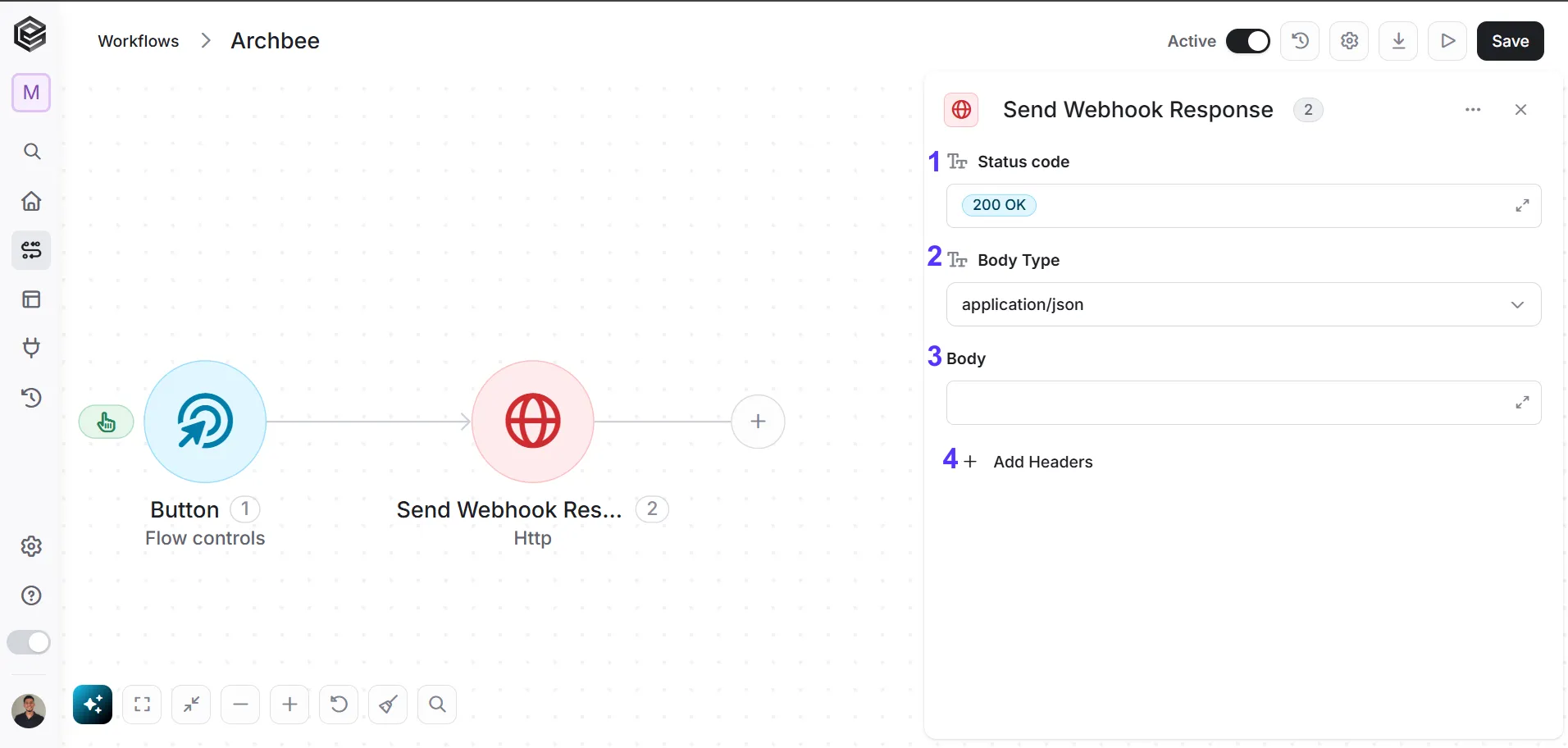Click the clean-up broom icon
Viewport: 1568px width, 748px height.
[388, 705]
